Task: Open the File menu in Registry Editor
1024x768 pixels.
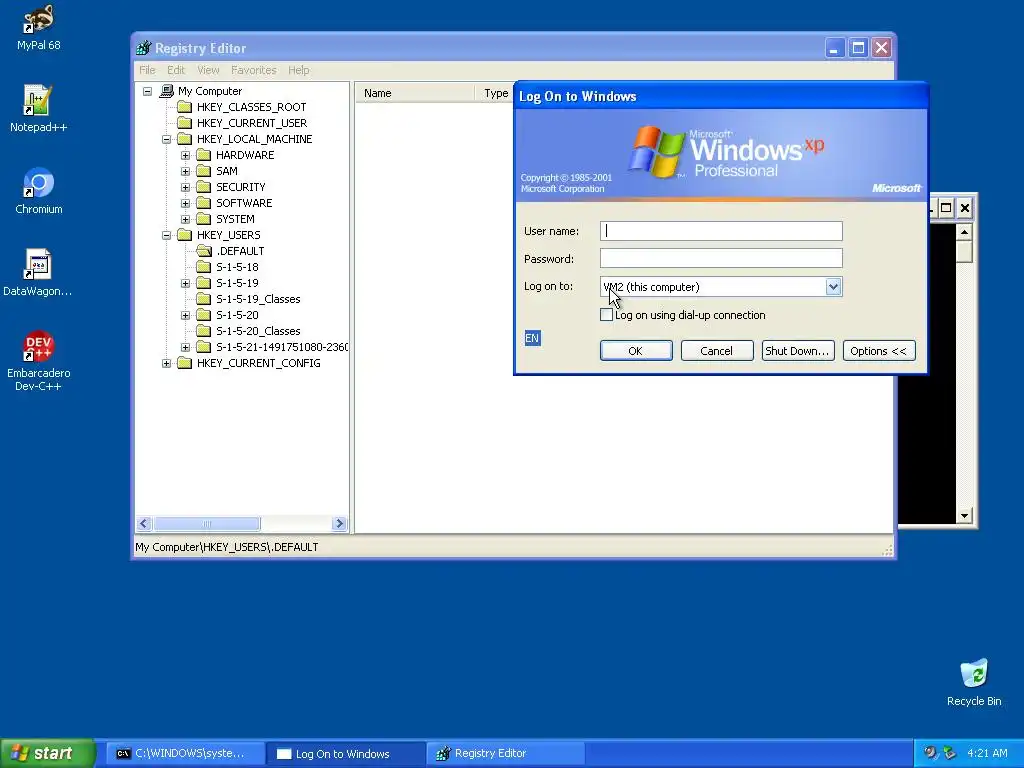Action: tap(148, 70)
